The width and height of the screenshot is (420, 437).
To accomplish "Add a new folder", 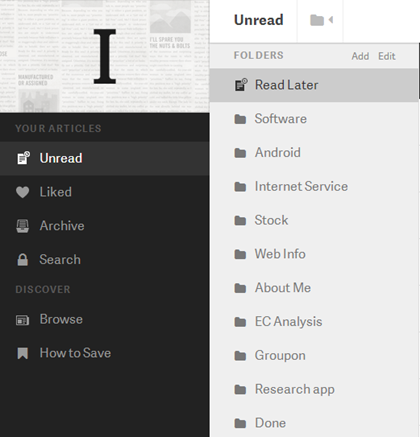I will pos(360,56).
